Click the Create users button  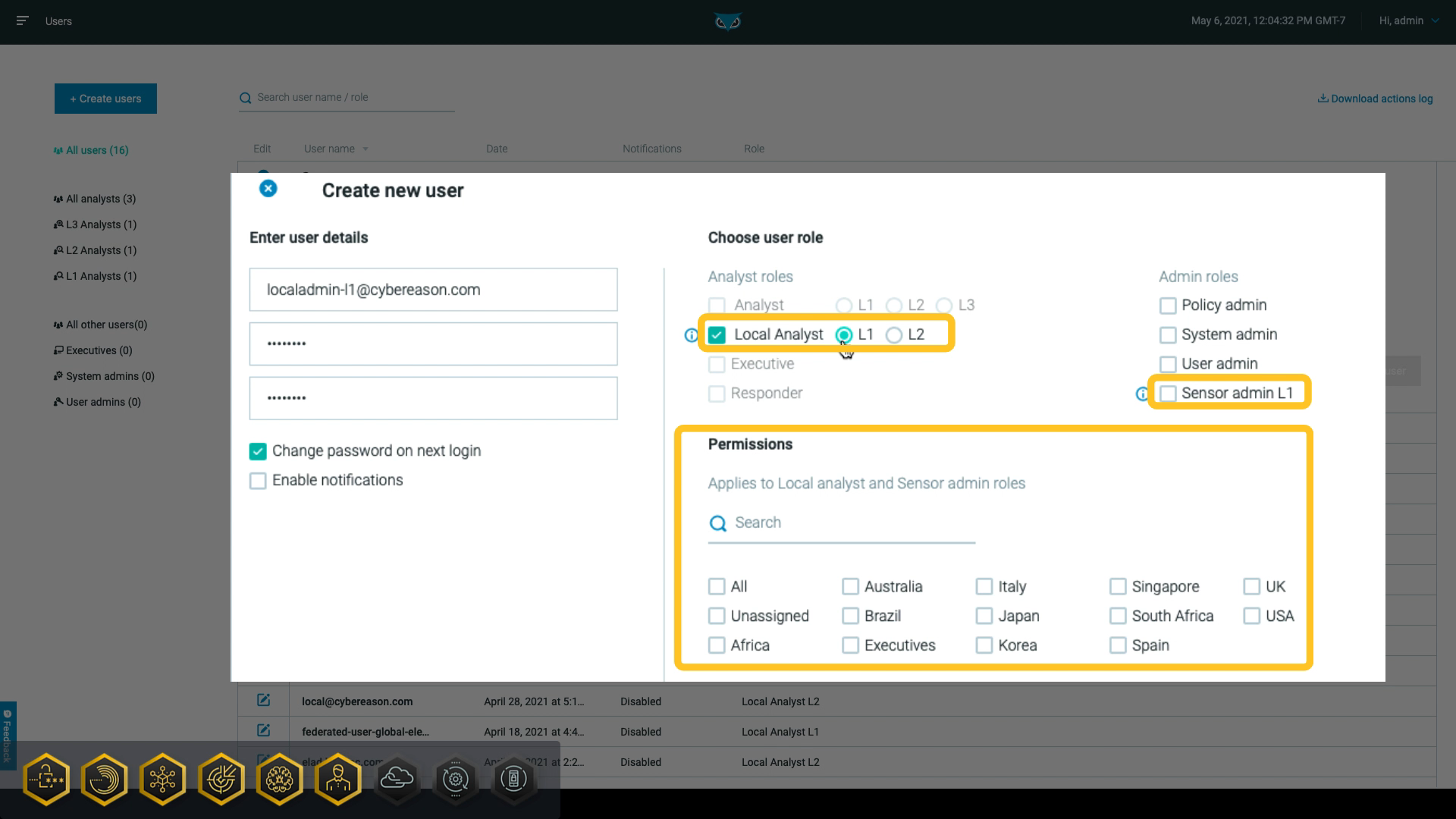[105, 99]
